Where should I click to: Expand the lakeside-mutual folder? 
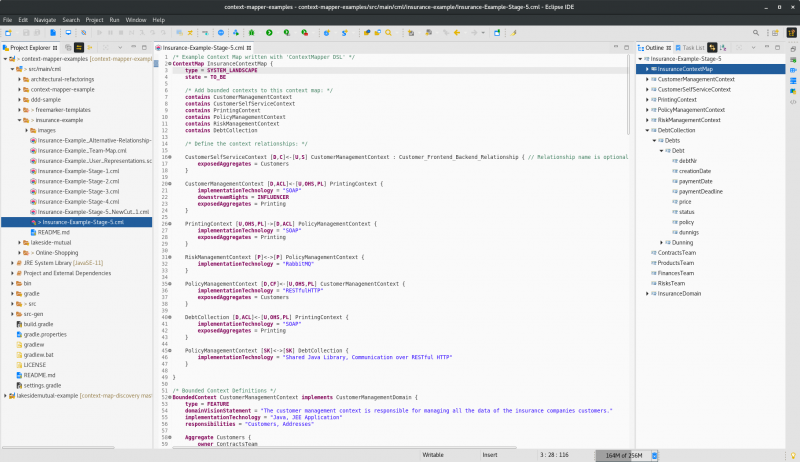(19, 243)
